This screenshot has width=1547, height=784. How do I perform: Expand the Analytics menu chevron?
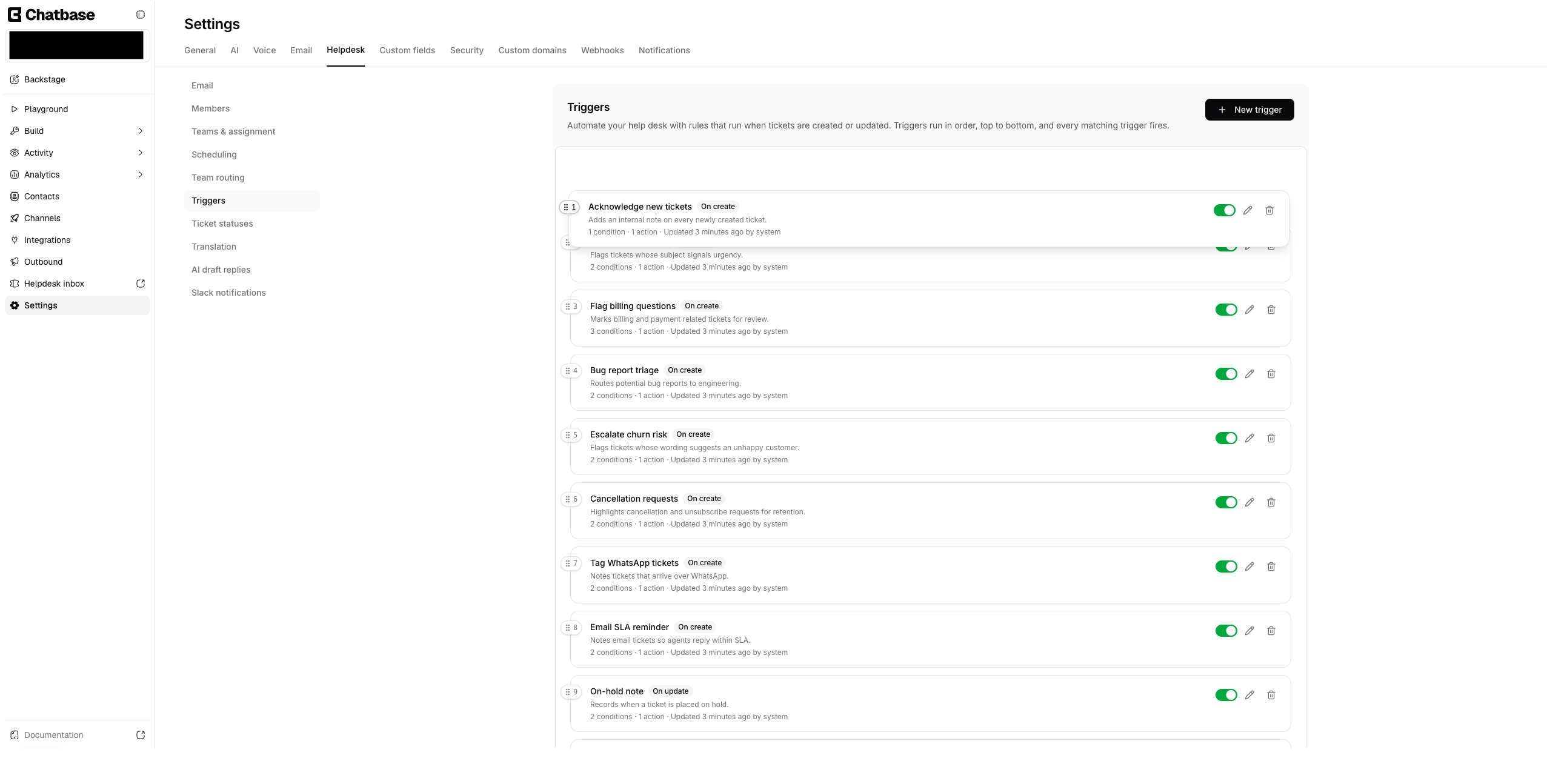(x=141, y=174)
